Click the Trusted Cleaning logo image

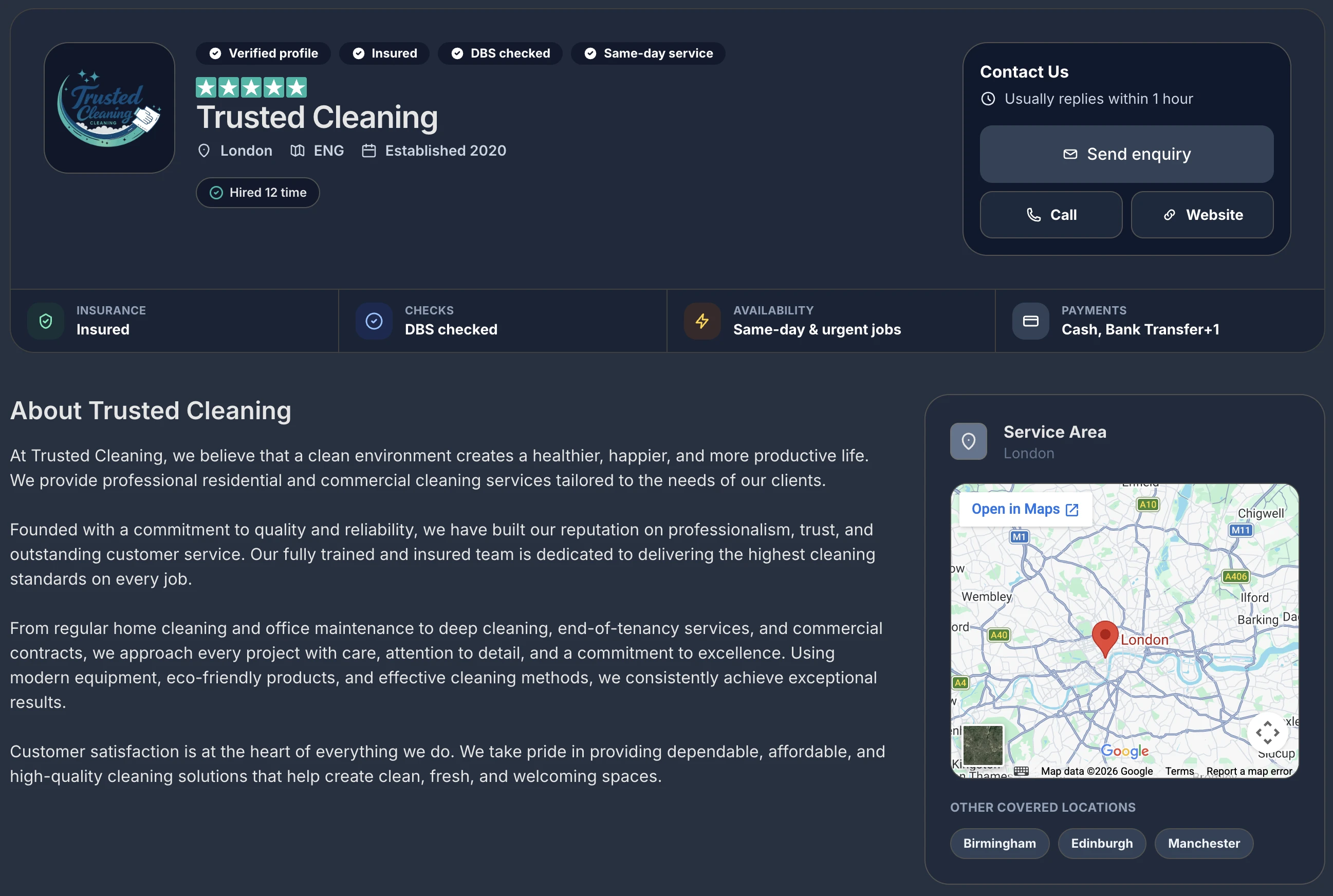click(x=109, y=107)
